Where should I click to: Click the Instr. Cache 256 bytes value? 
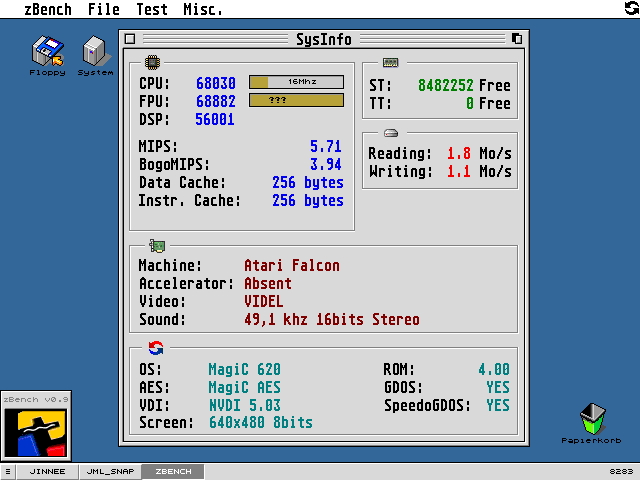(308, 200)
